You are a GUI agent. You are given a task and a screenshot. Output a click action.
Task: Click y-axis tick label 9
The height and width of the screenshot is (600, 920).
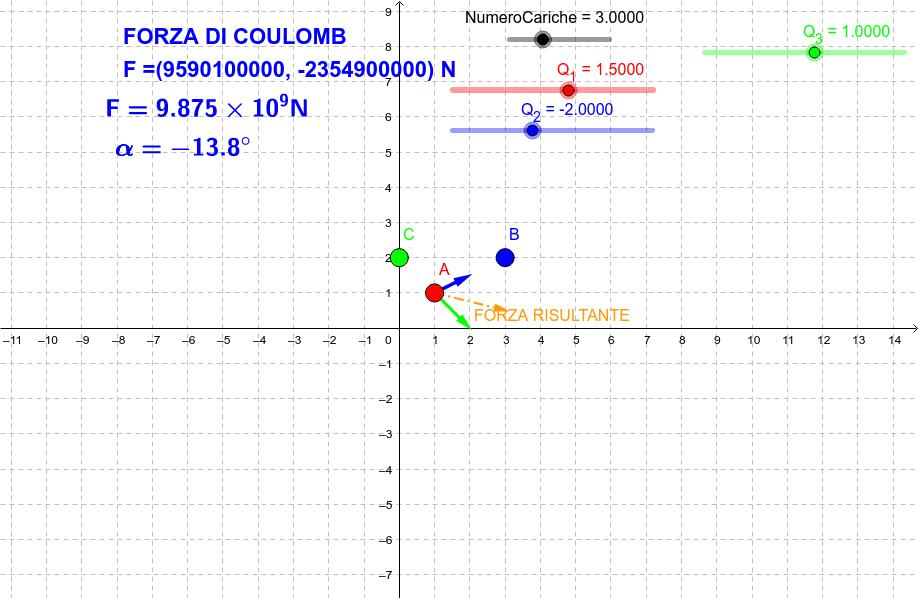(388, 11)
